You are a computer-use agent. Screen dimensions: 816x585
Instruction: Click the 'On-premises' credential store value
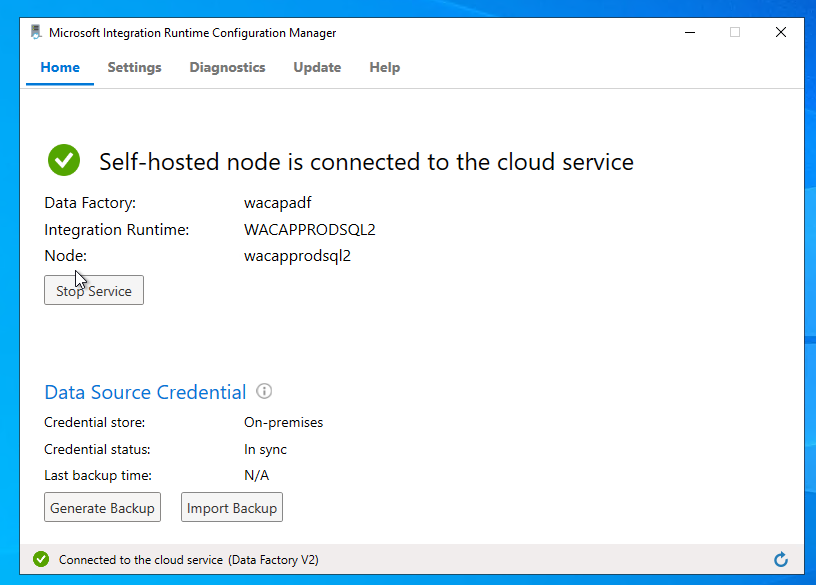pos(283,422)
